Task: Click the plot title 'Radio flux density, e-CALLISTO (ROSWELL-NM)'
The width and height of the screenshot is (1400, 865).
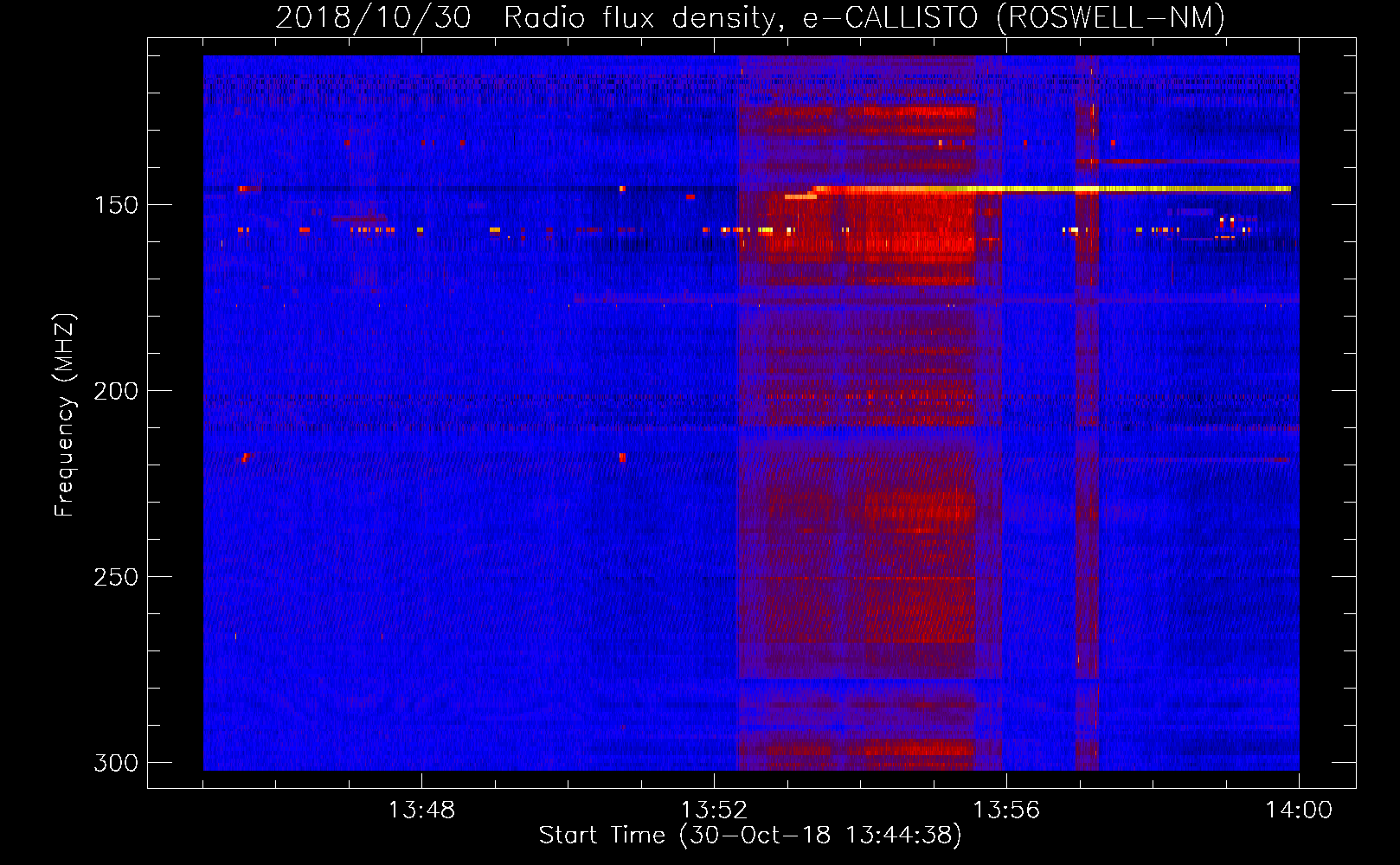Action: (x=864, y=18)
